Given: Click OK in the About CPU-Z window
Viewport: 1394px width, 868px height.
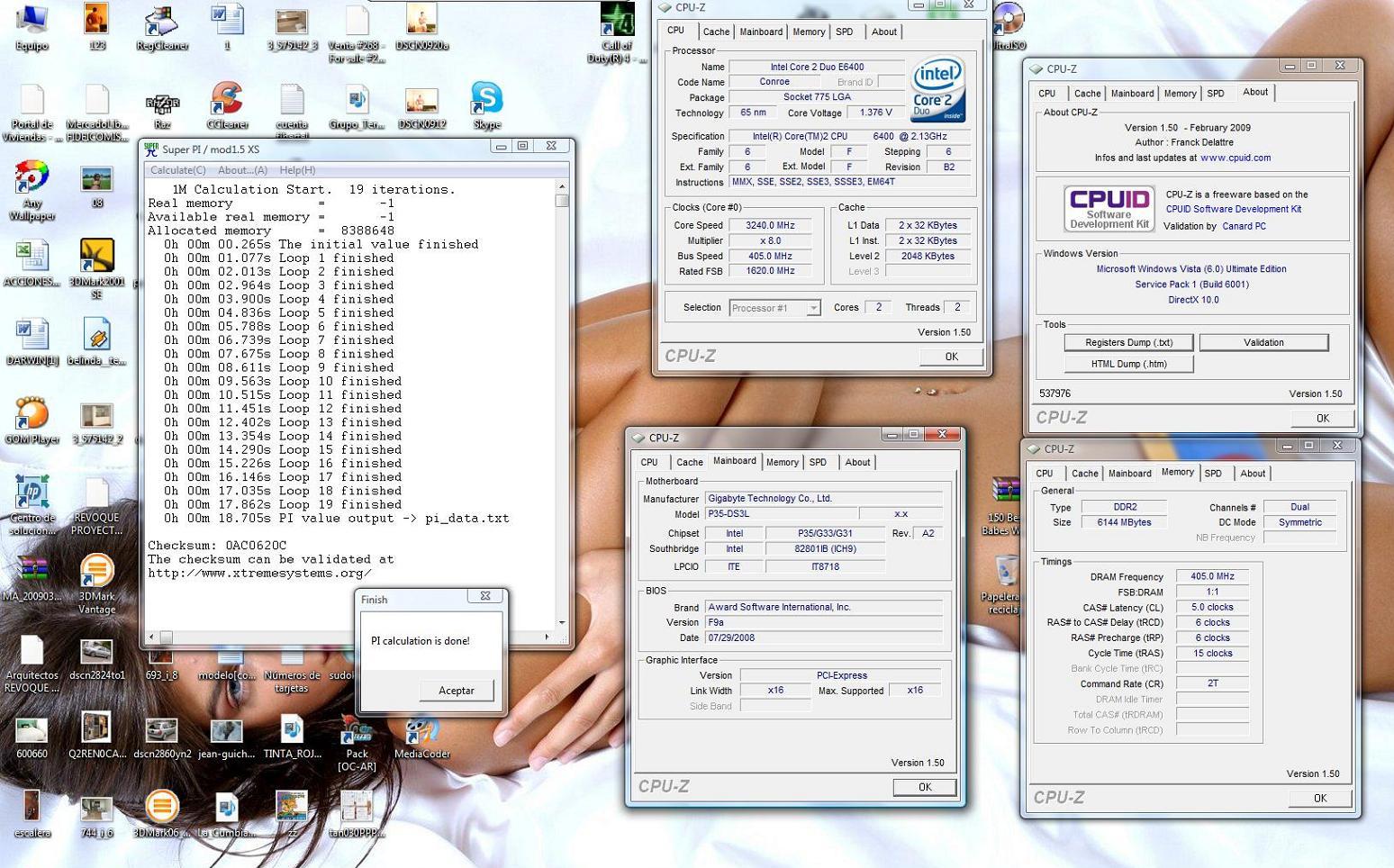Looking at the screenshot, I should (x=1323, y=418).
